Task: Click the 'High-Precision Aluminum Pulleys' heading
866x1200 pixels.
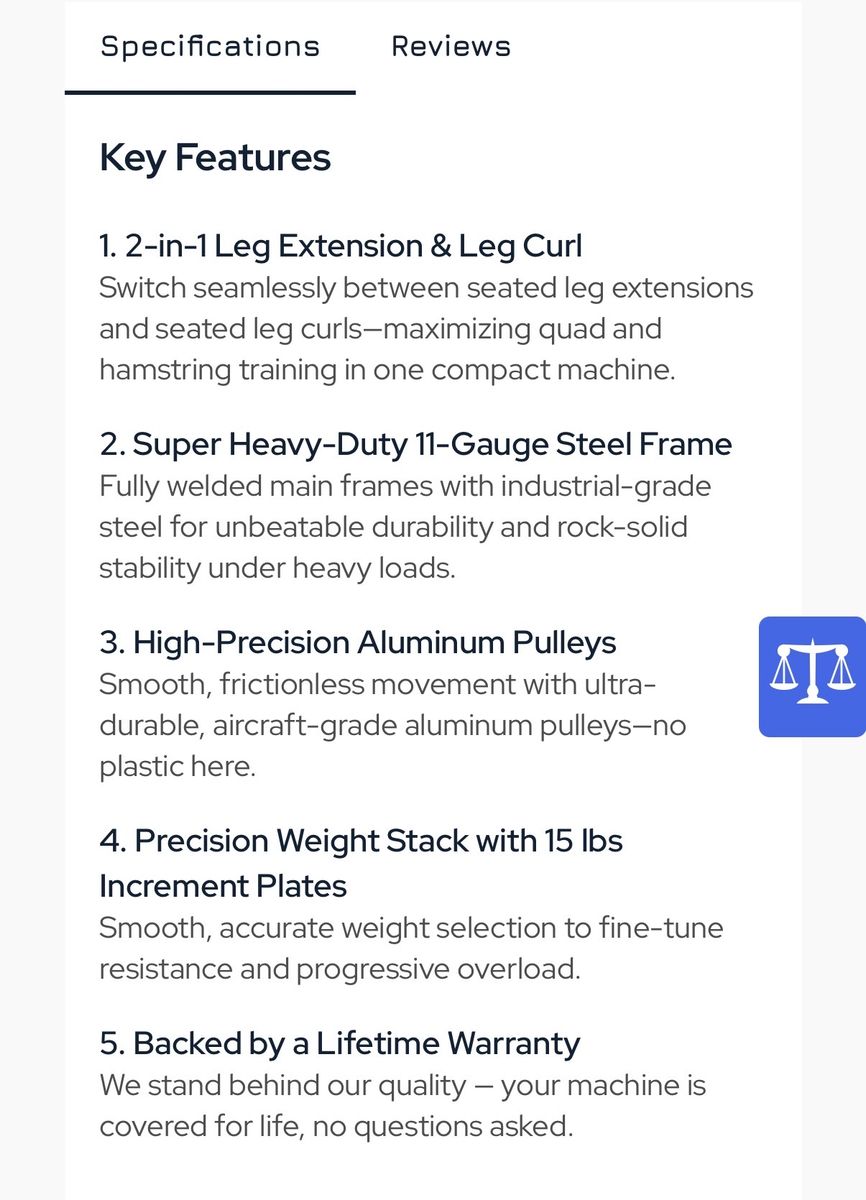Action: (x=357, y=642)
